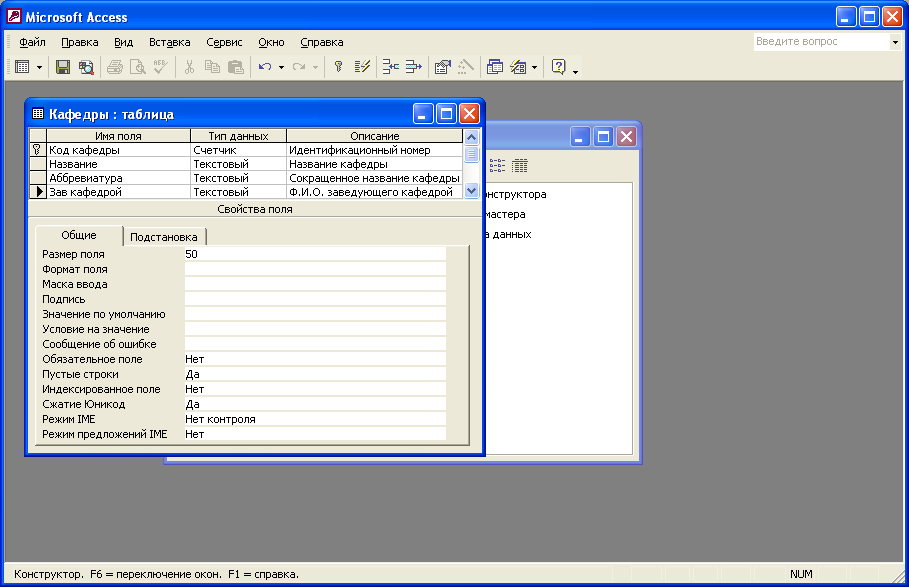Switch to the Подстановка tab
This screenshot has height=587, width=909.
tap(164, 237)
